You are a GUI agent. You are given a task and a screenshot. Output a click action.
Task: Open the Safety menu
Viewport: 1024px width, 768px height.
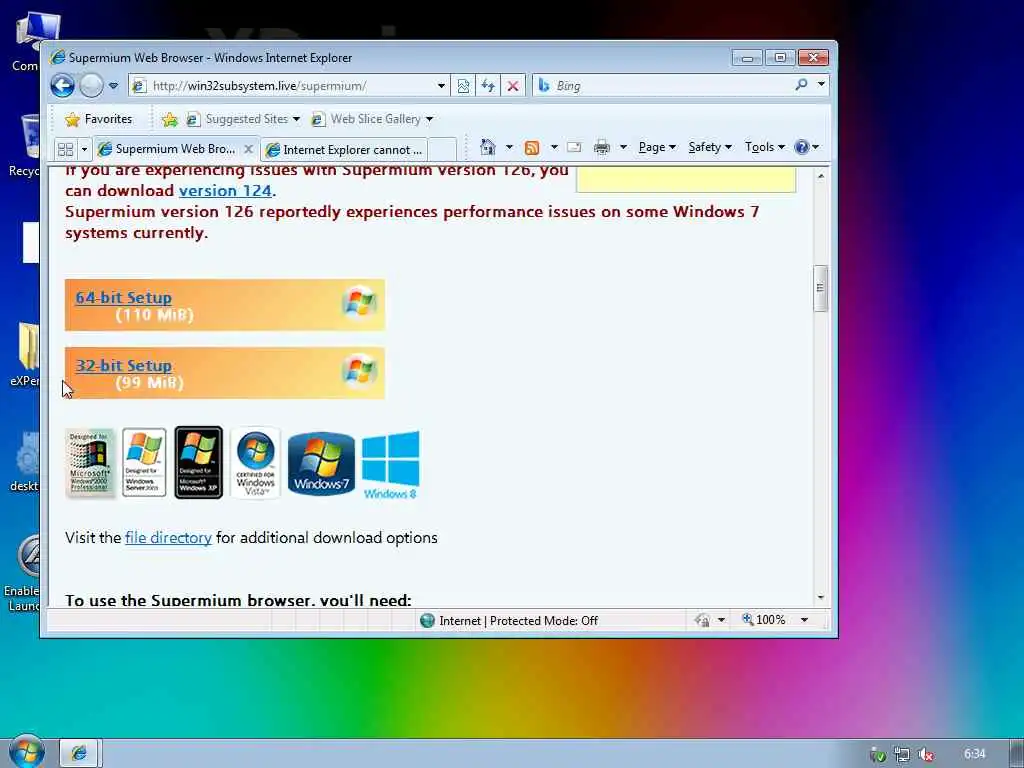click(x=710, y=147)
